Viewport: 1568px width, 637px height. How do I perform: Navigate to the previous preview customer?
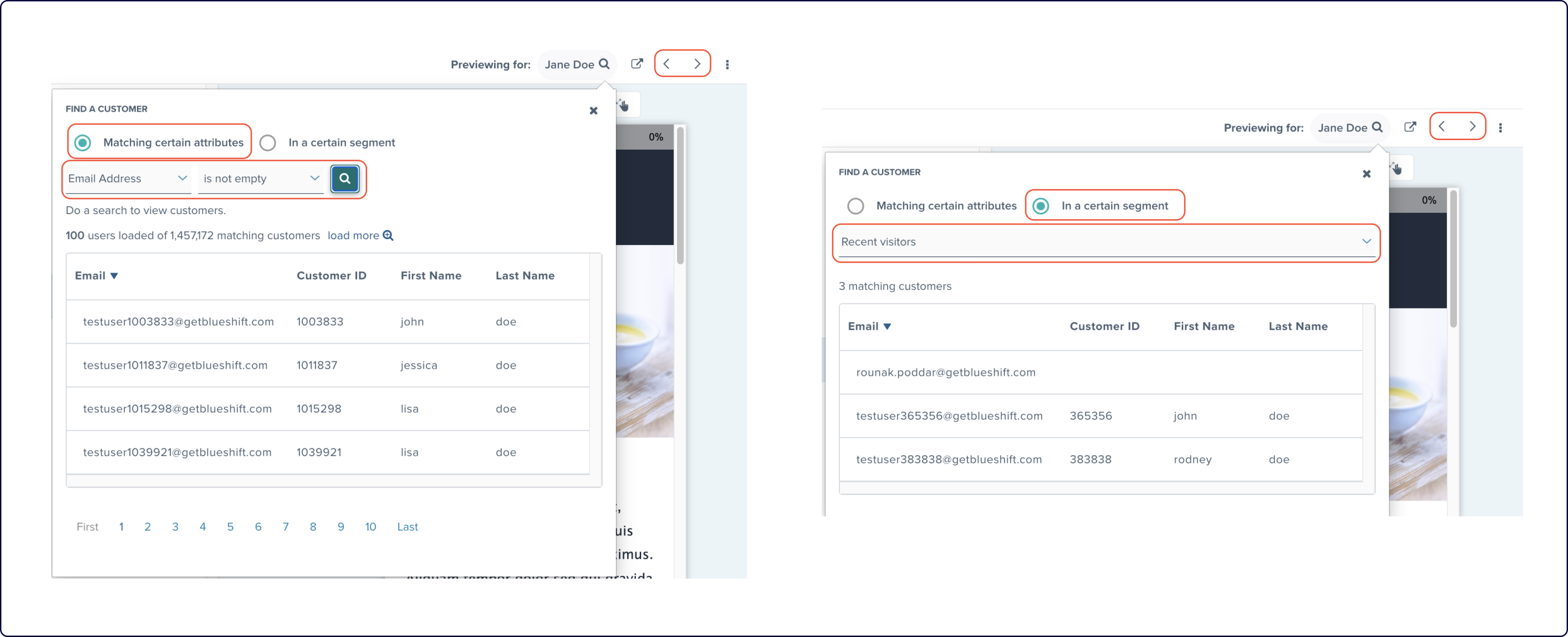coord(666,63)
